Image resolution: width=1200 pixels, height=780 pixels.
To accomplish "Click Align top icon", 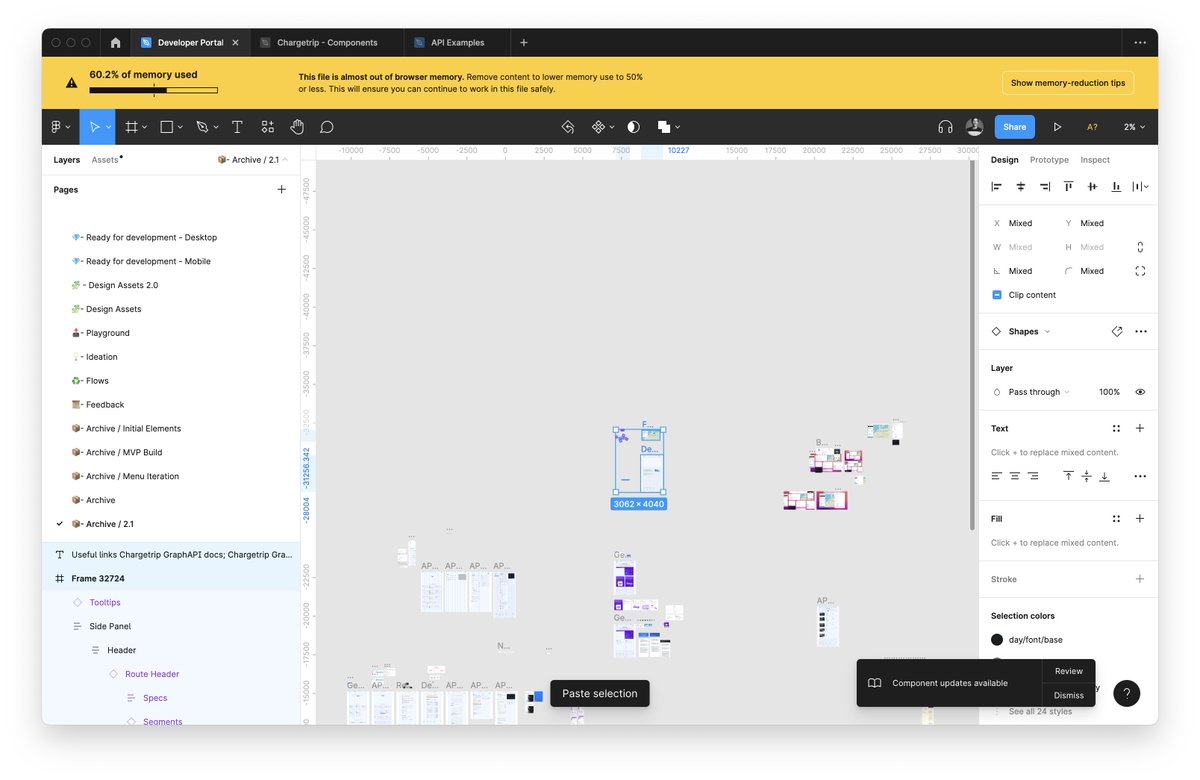I will point(1068,187).
